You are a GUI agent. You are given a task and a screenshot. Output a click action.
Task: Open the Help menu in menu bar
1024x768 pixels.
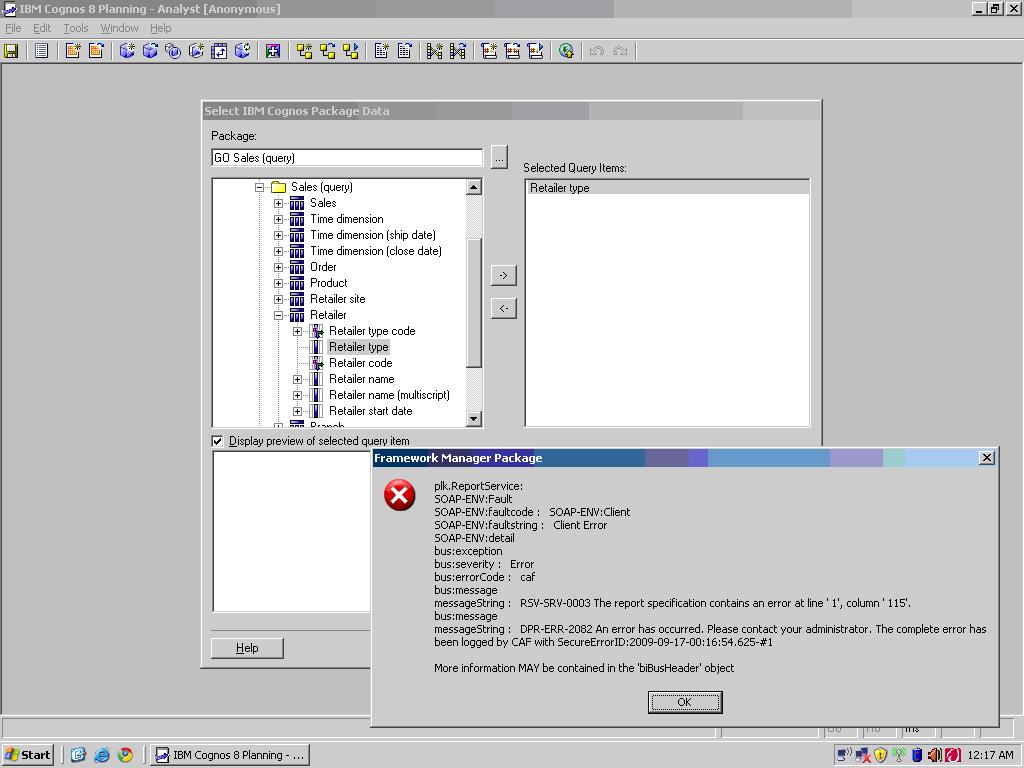pos(161,28)
